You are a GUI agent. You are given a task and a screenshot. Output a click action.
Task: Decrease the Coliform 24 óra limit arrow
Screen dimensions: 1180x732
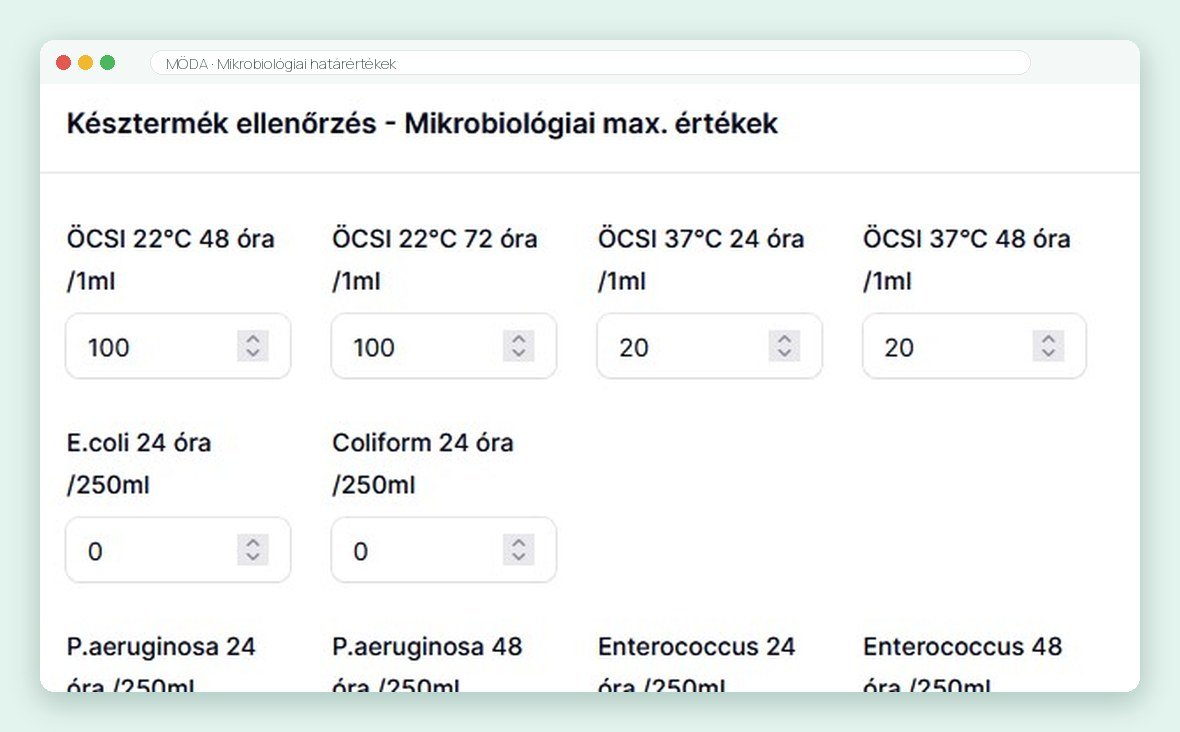(x=519, y=557)
